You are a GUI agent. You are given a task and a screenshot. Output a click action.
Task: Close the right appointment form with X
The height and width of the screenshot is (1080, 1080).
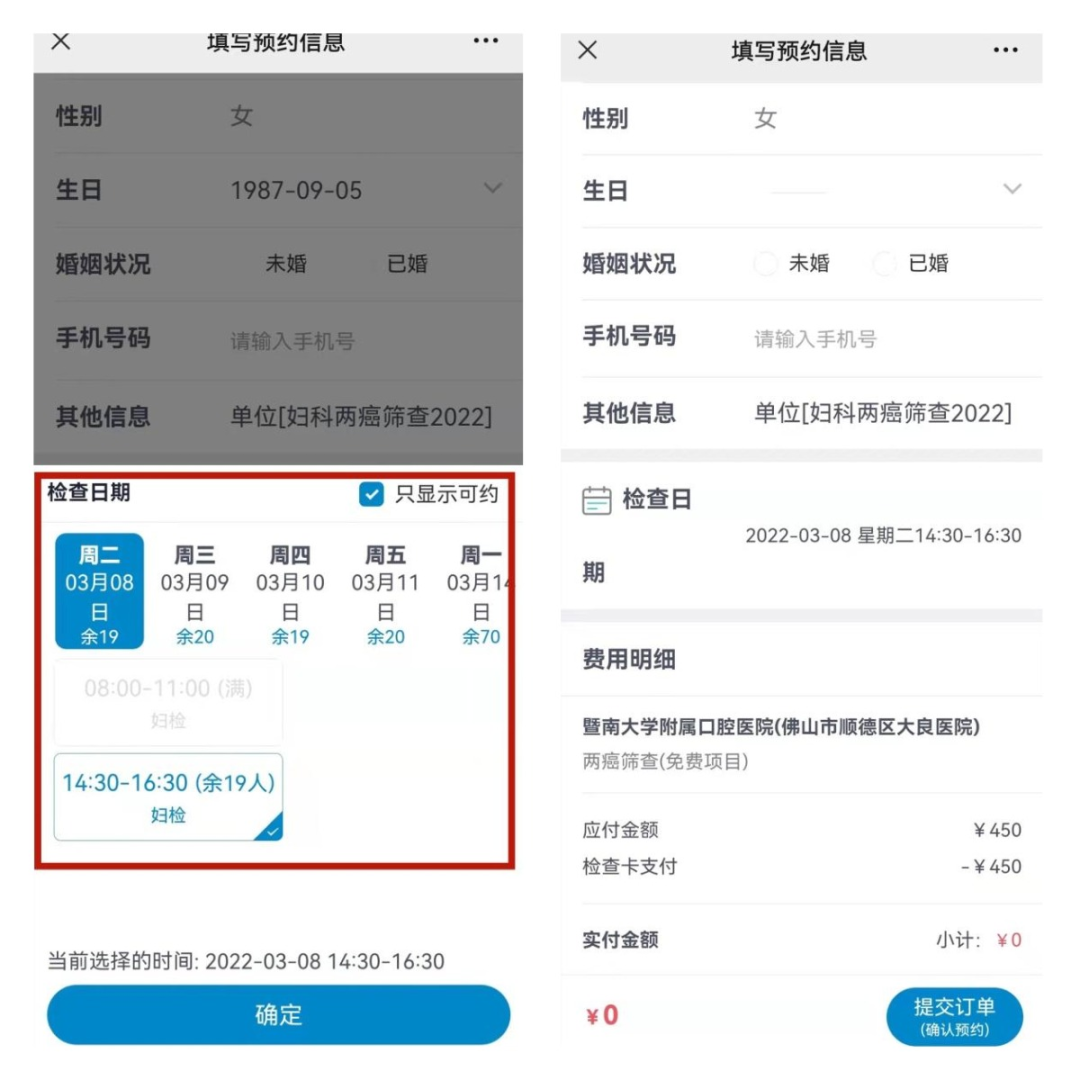[588, 50]
